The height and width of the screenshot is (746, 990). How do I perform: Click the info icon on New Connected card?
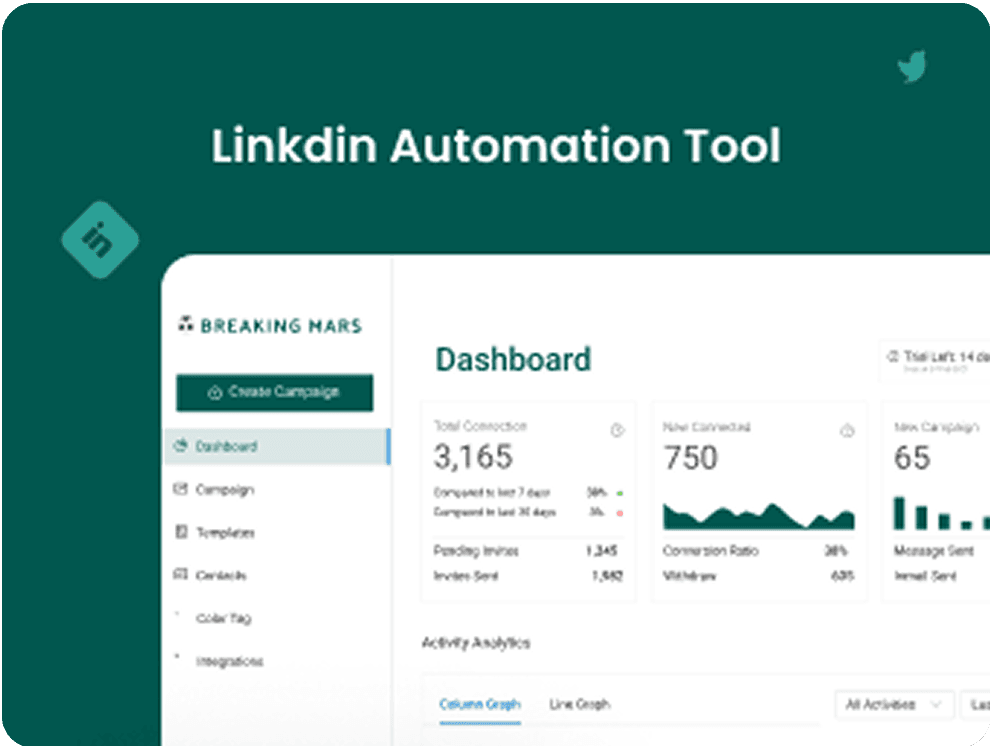[x=846, y=429]
